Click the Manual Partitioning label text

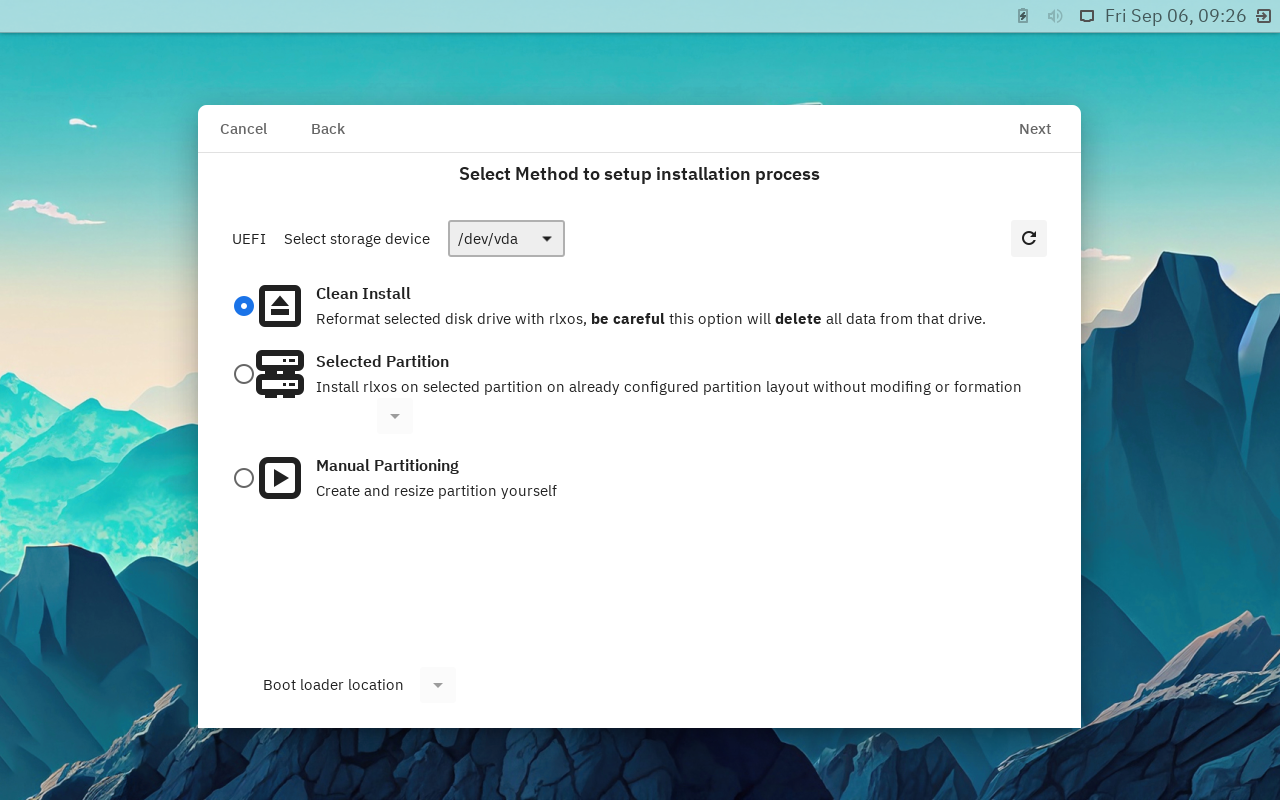click(387, 466)
